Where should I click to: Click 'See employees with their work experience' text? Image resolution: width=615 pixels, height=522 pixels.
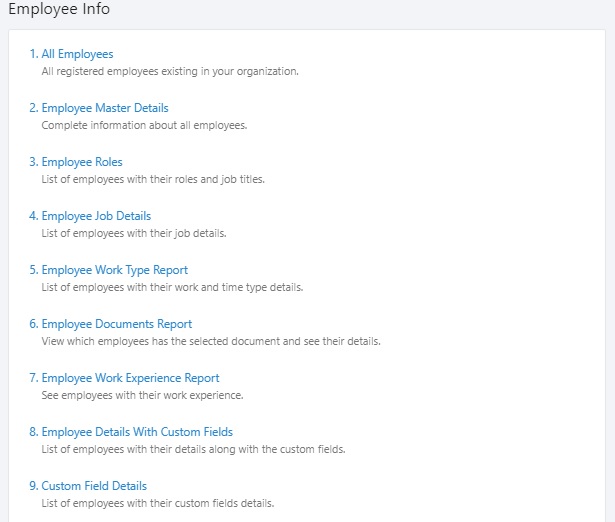142,396
